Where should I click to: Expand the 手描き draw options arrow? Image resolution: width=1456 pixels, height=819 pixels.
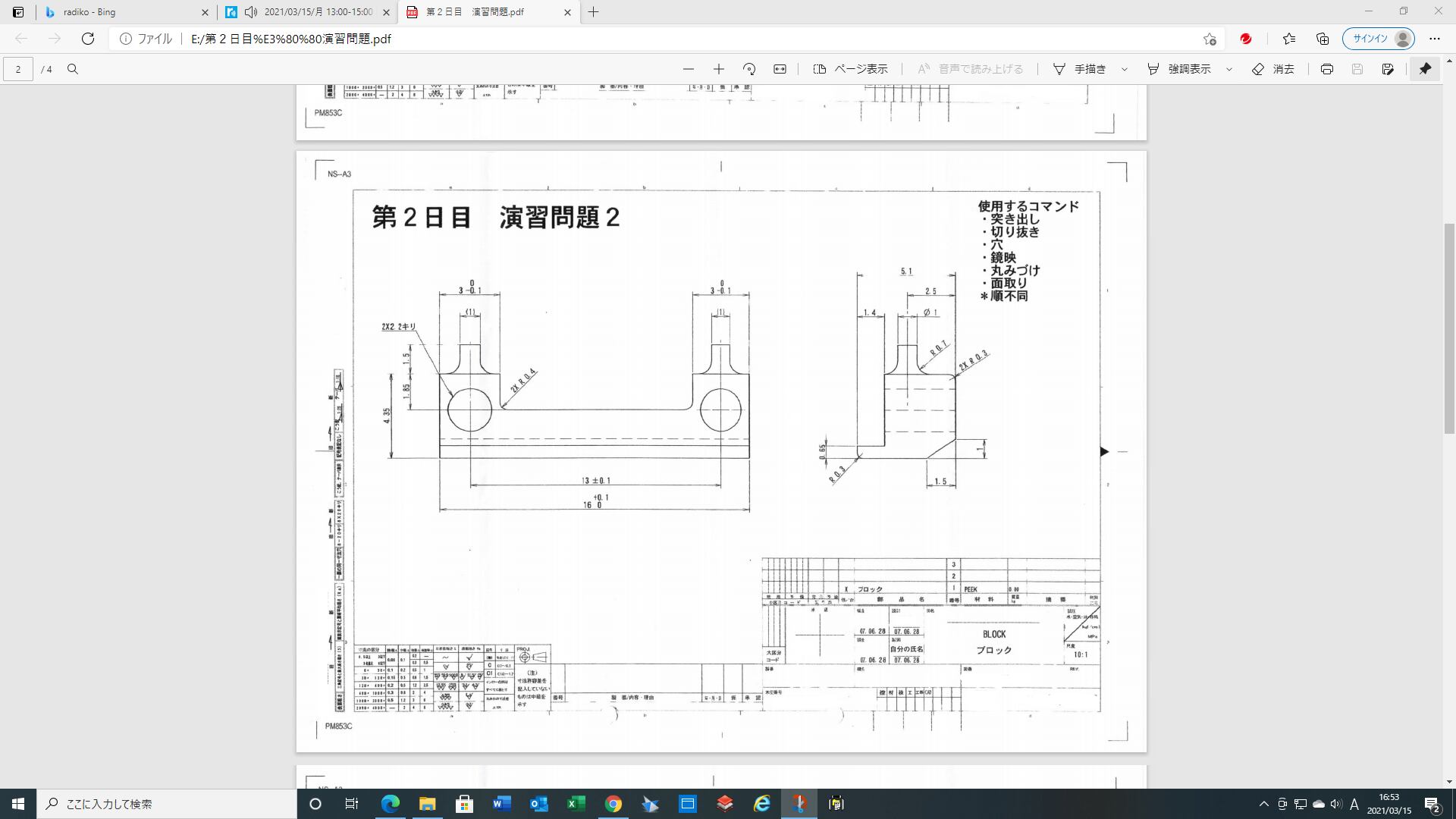click(x=1125, y=69)
